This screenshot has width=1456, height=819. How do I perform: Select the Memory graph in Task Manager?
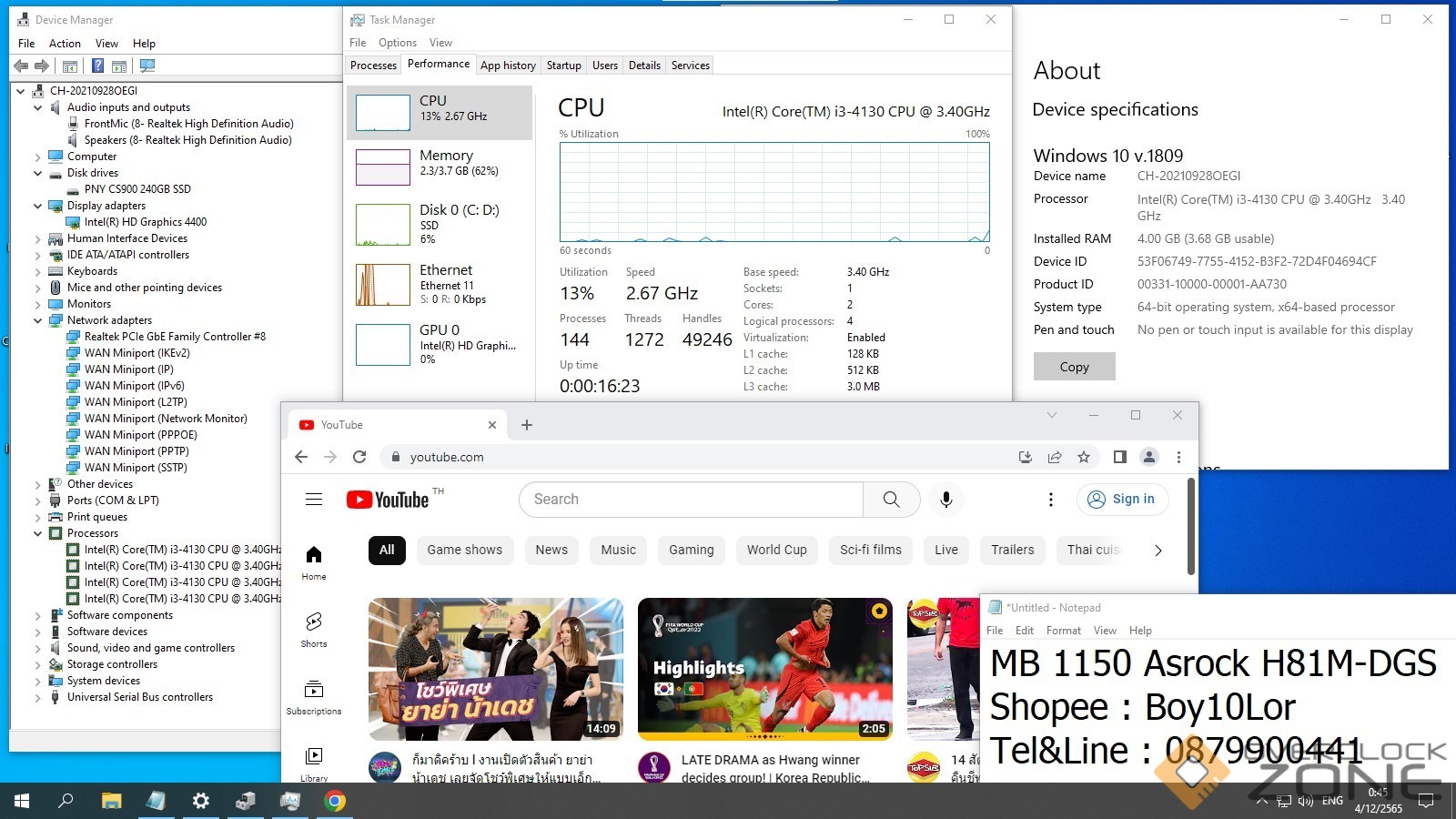click(439, 167)
